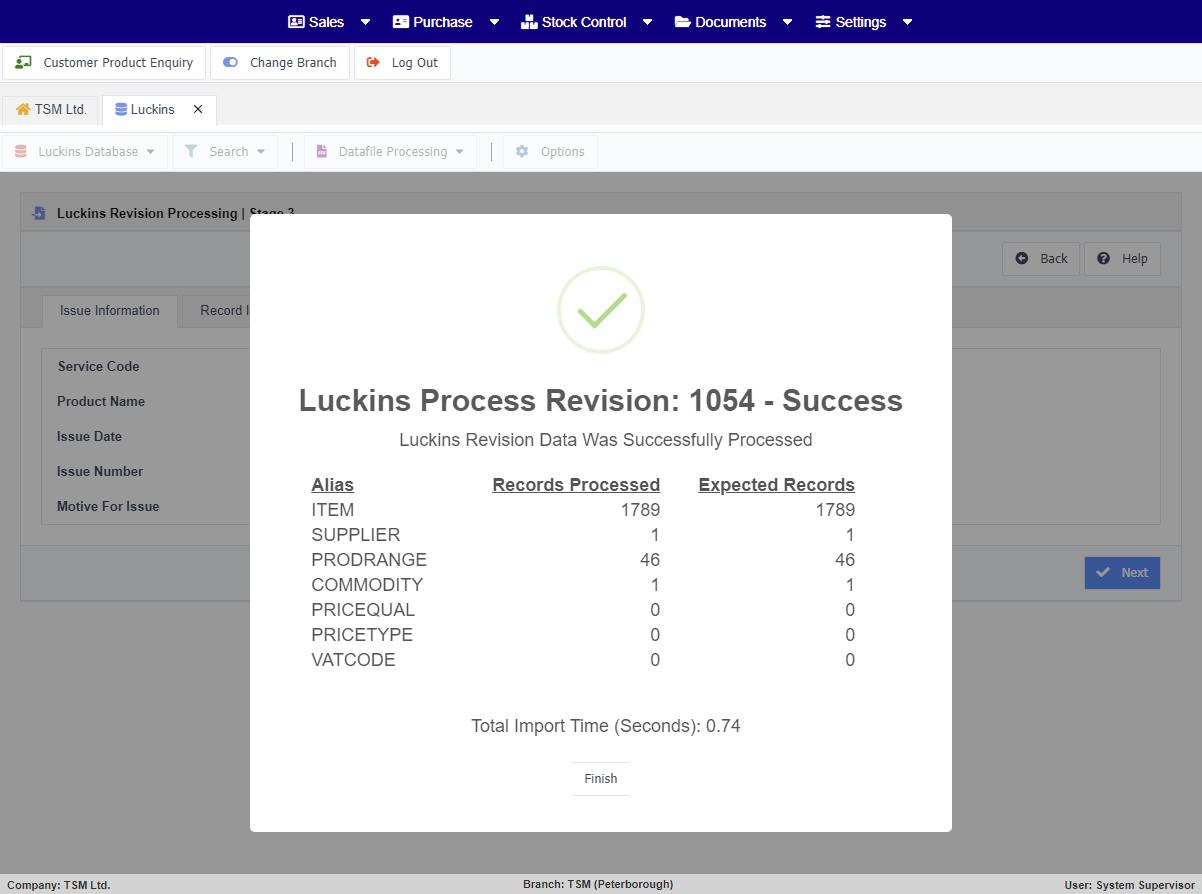
Task: Click the Service Code field label
Action: (x=98, y=366)
